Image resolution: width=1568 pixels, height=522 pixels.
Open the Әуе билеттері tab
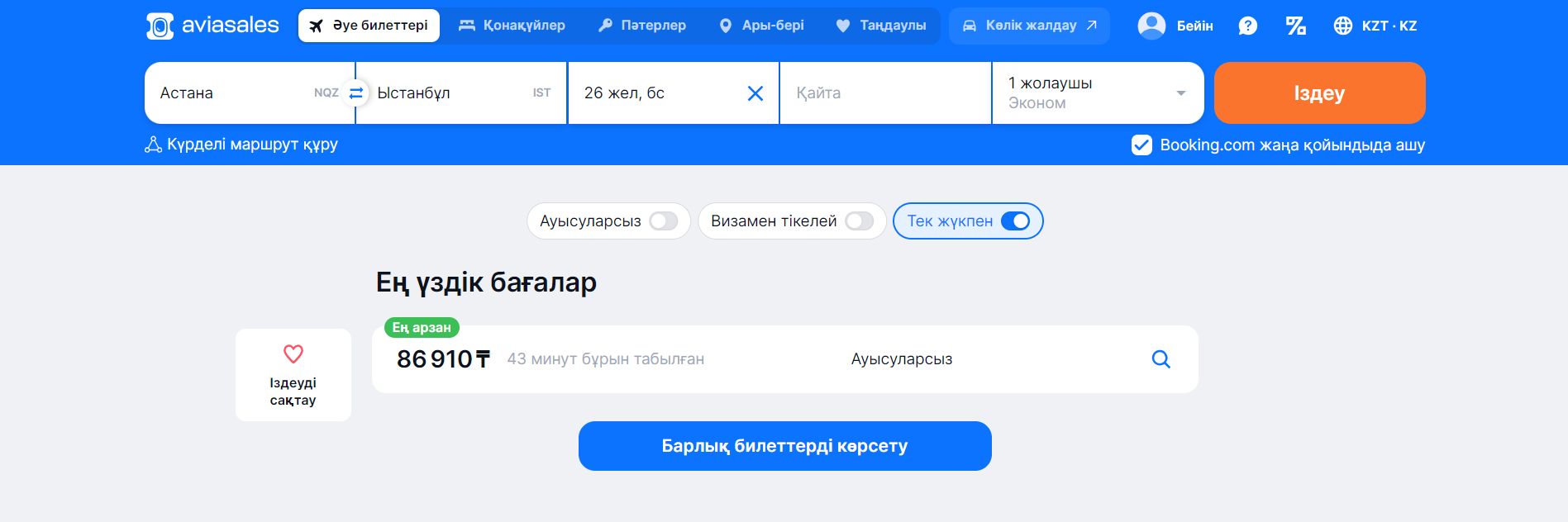(369, 26)
